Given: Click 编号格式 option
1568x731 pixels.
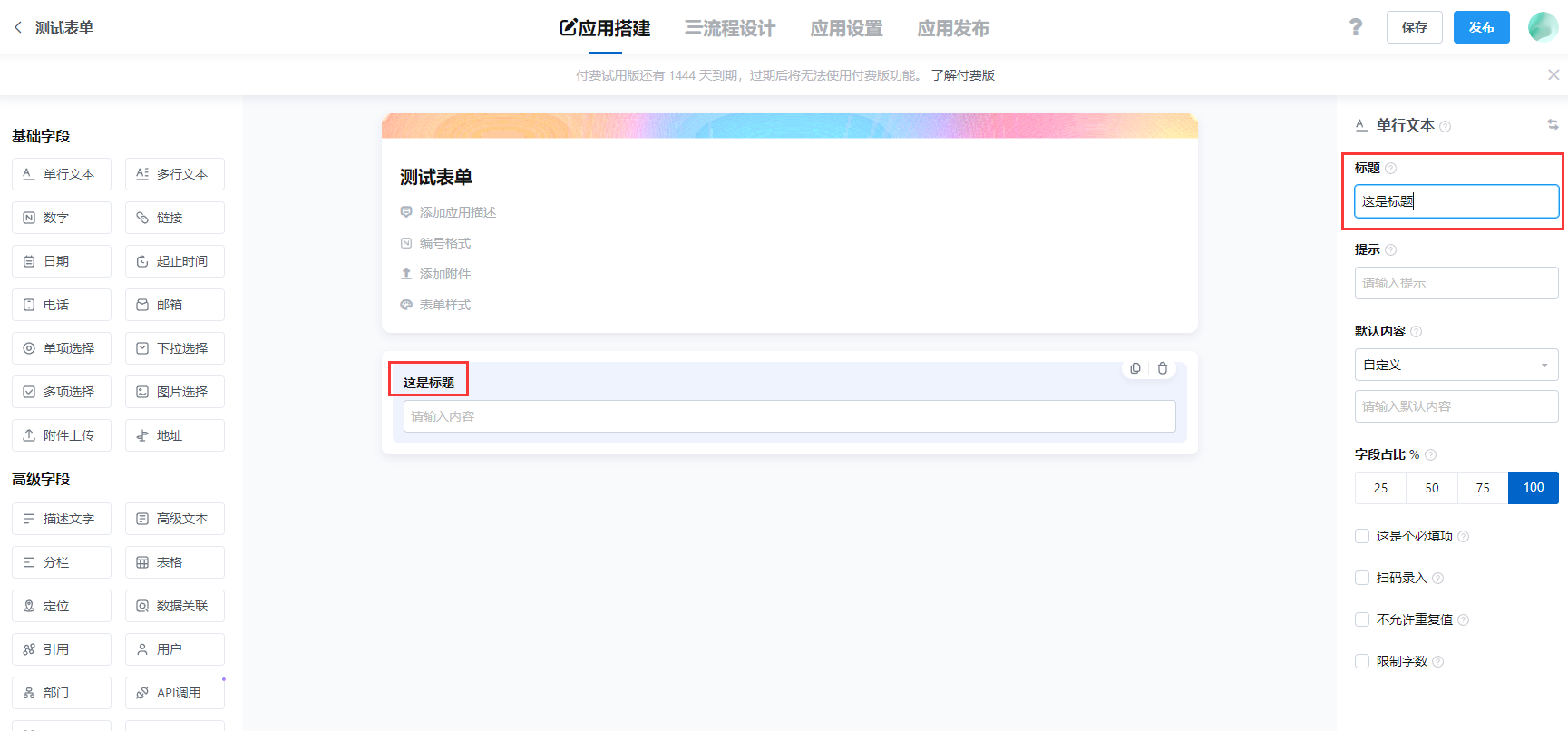Looking at the screenshot, I should coord(435,243).
